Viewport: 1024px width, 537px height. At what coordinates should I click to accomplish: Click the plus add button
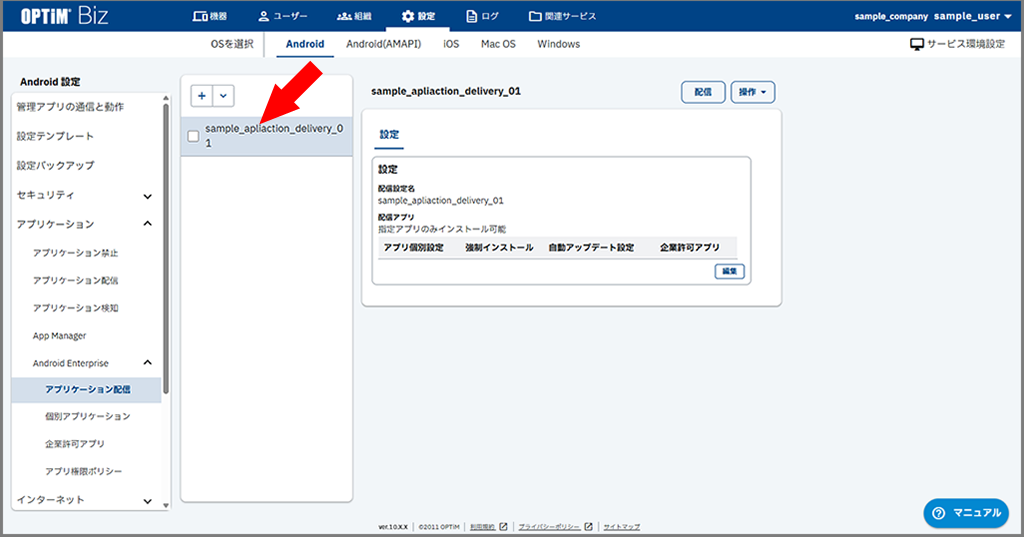202,96
